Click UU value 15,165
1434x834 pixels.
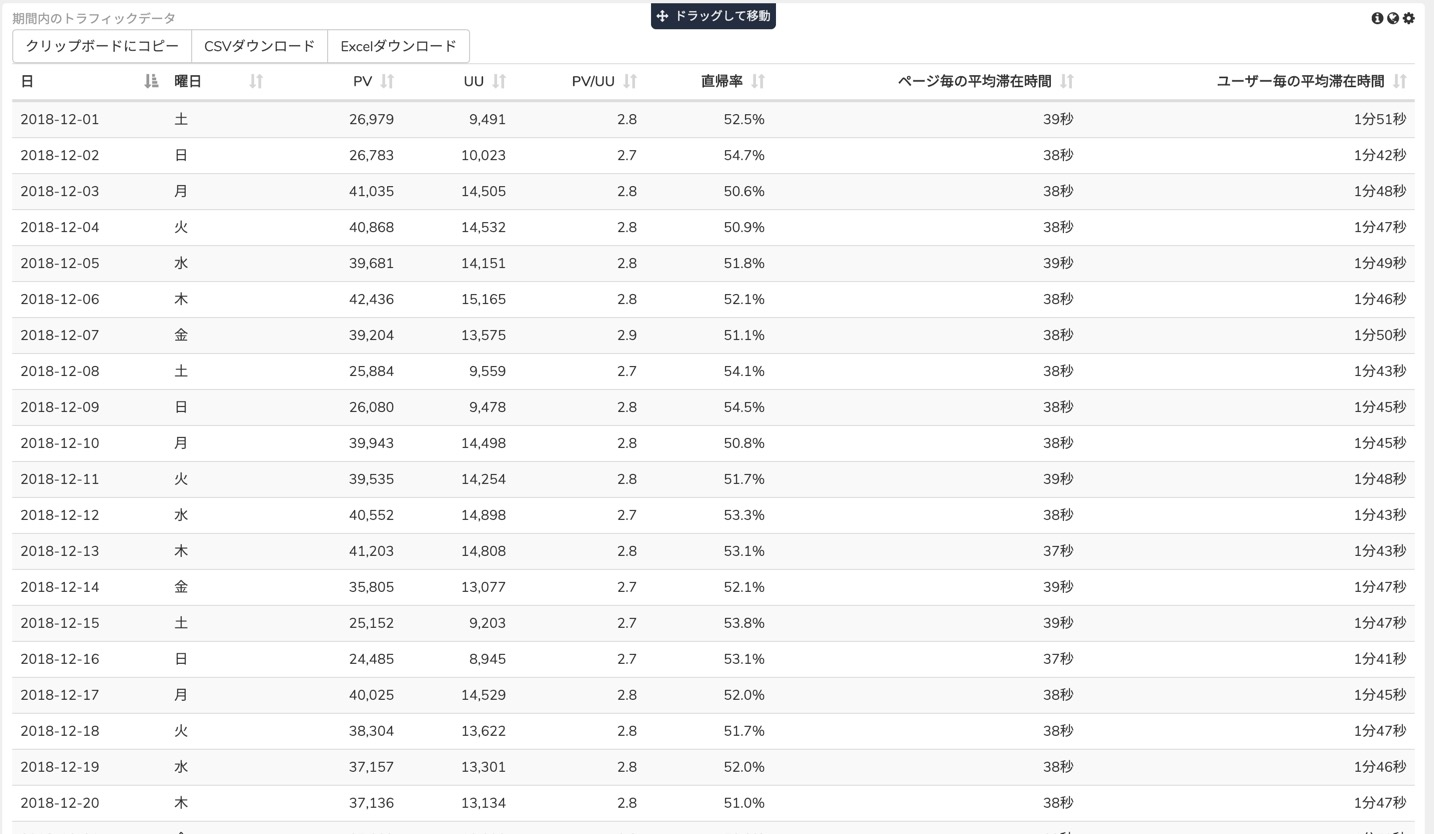click(x=483, y=299)
